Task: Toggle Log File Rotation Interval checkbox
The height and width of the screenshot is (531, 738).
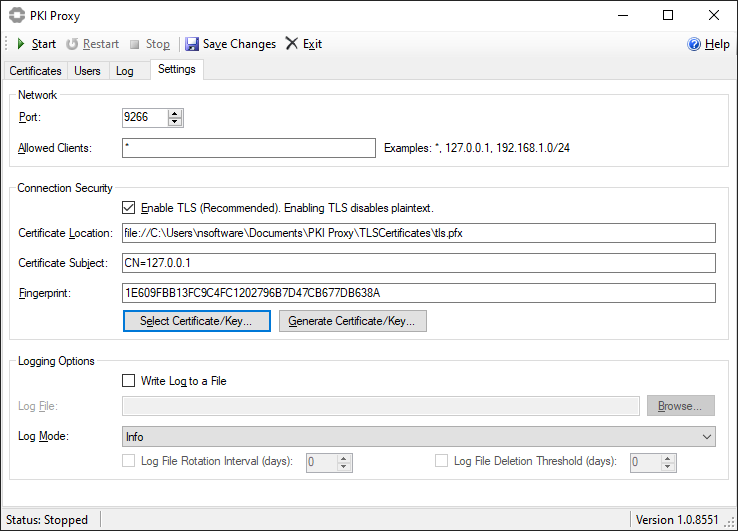Action: [x=128, y=460]
